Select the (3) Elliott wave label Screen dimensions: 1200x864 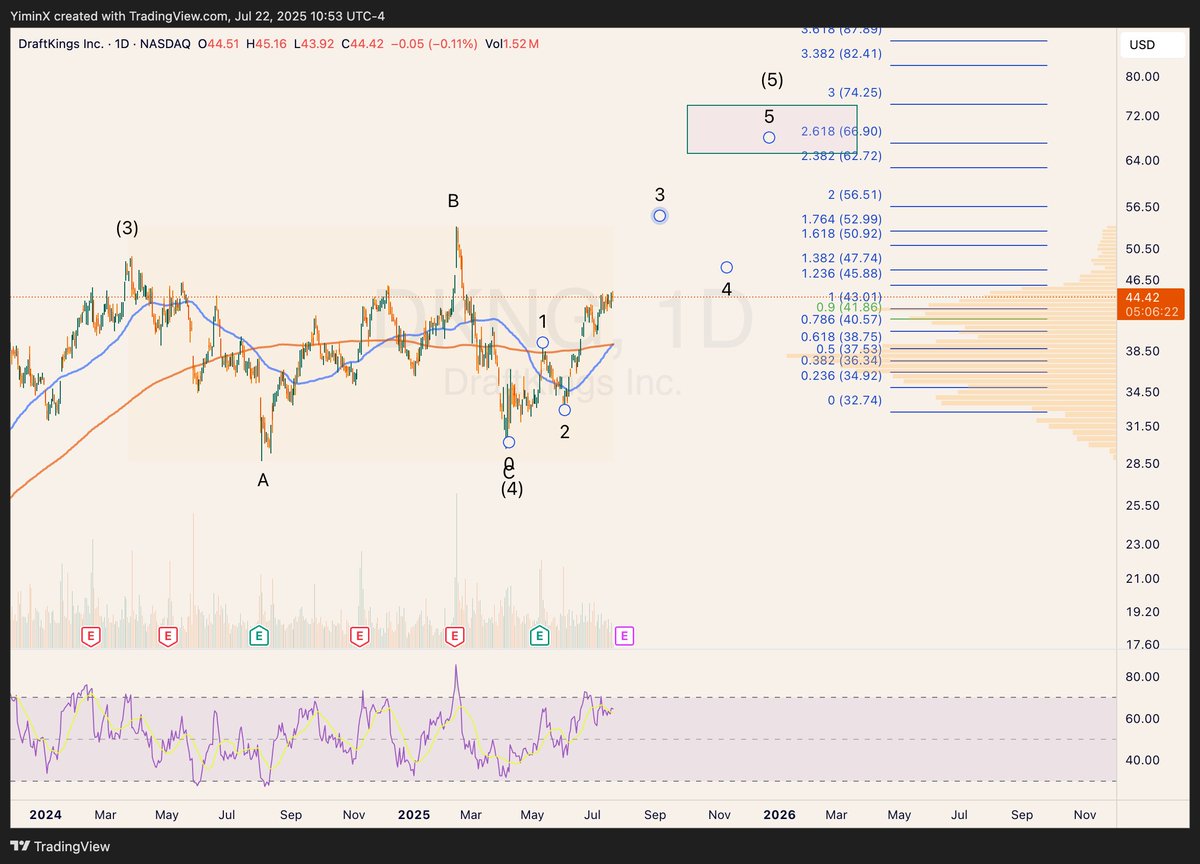pos(127,228)
